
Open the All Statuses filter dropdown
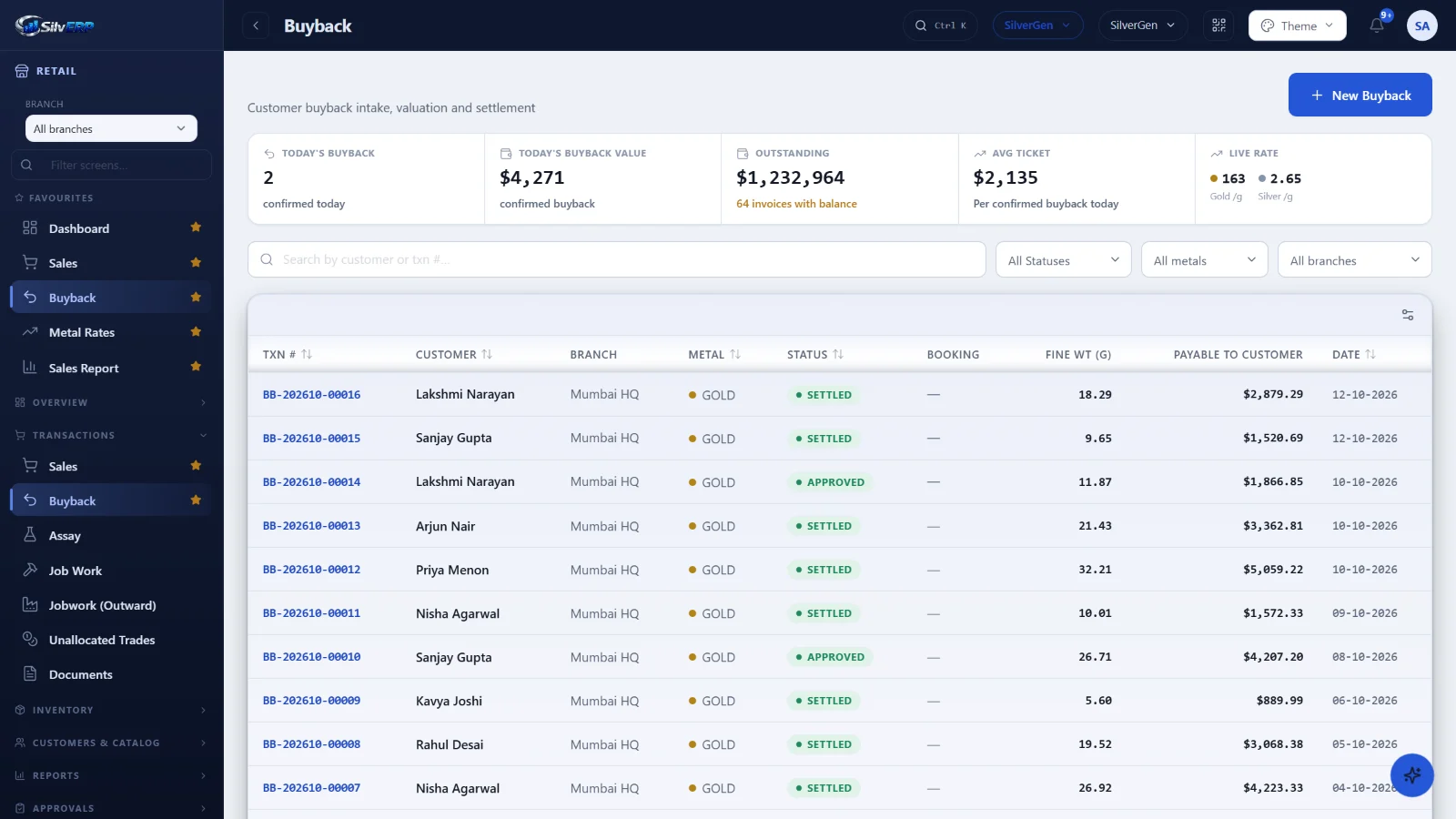1064,259
